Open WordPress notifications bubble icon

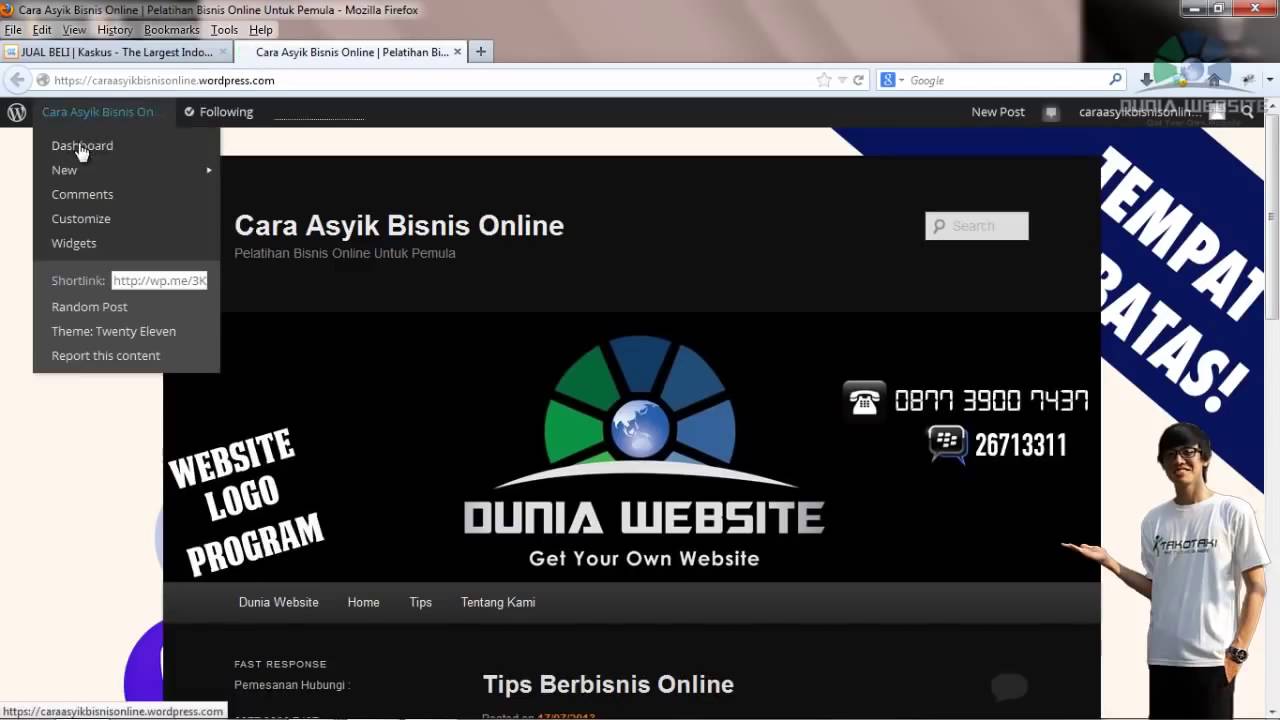tap(1050, 112)
